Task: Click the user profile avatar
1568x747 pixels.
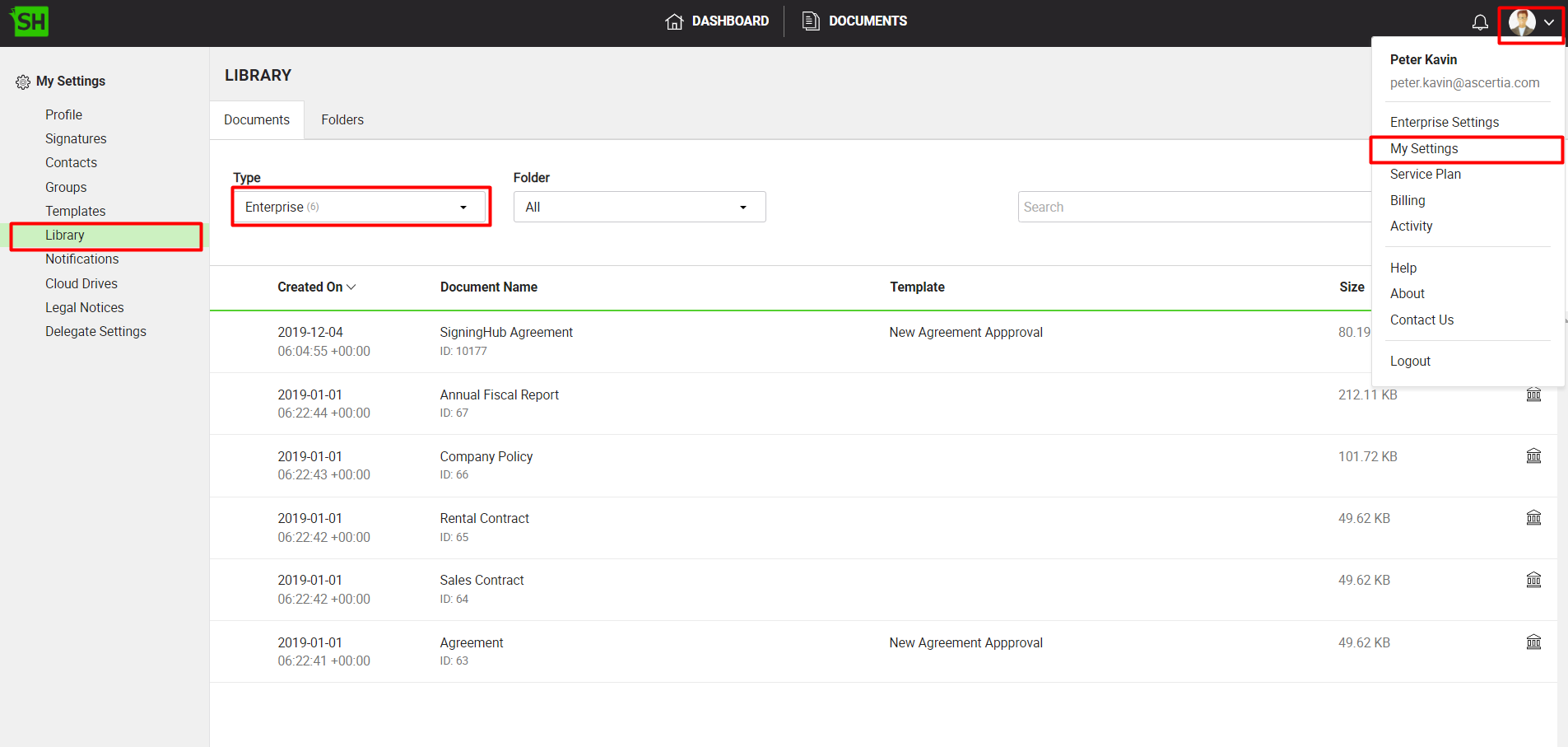Action: tap(1522, 22)
